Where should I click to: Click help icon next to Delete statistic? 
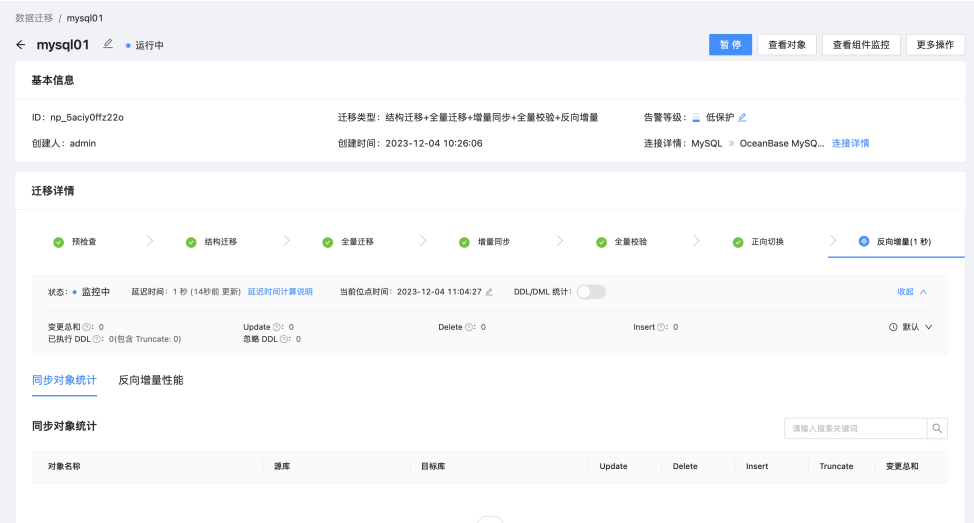click(x=469, y=327)
